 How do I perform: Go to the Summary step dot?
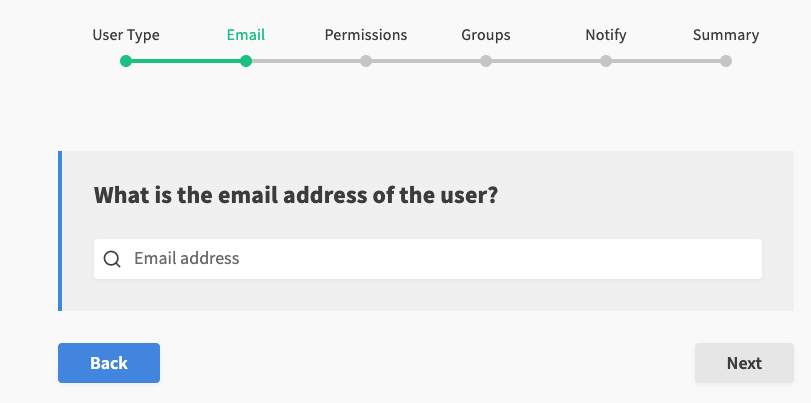click(726, 61)
